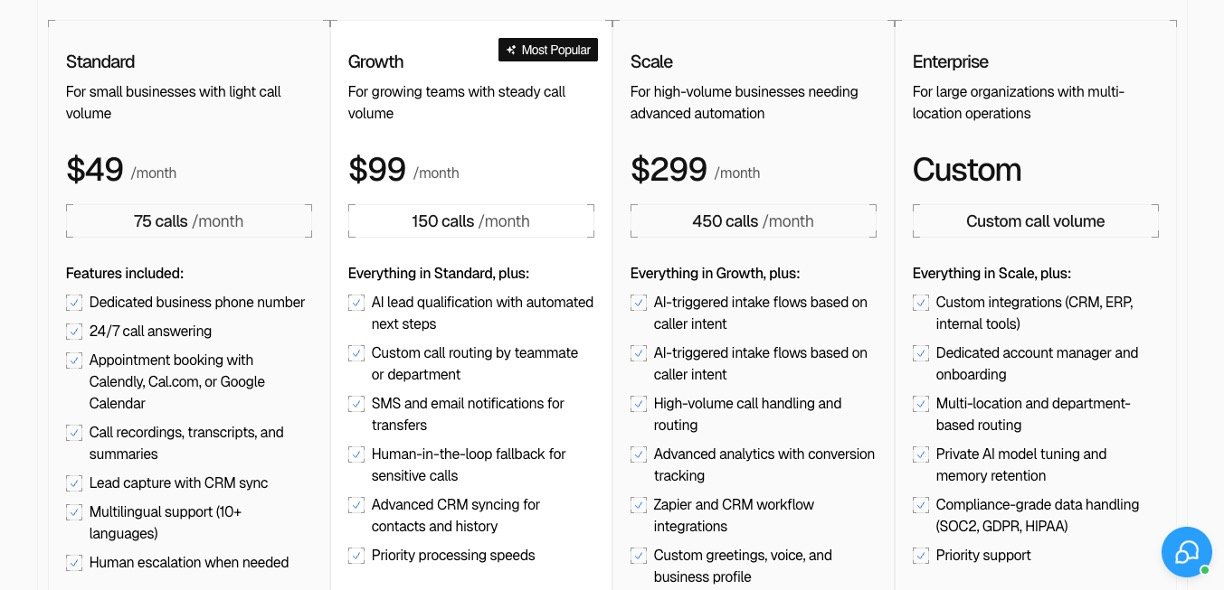Screen dimensions: 1224x590
Task: Click the Scale plan $299 price
Action: [x=669, y=170]
